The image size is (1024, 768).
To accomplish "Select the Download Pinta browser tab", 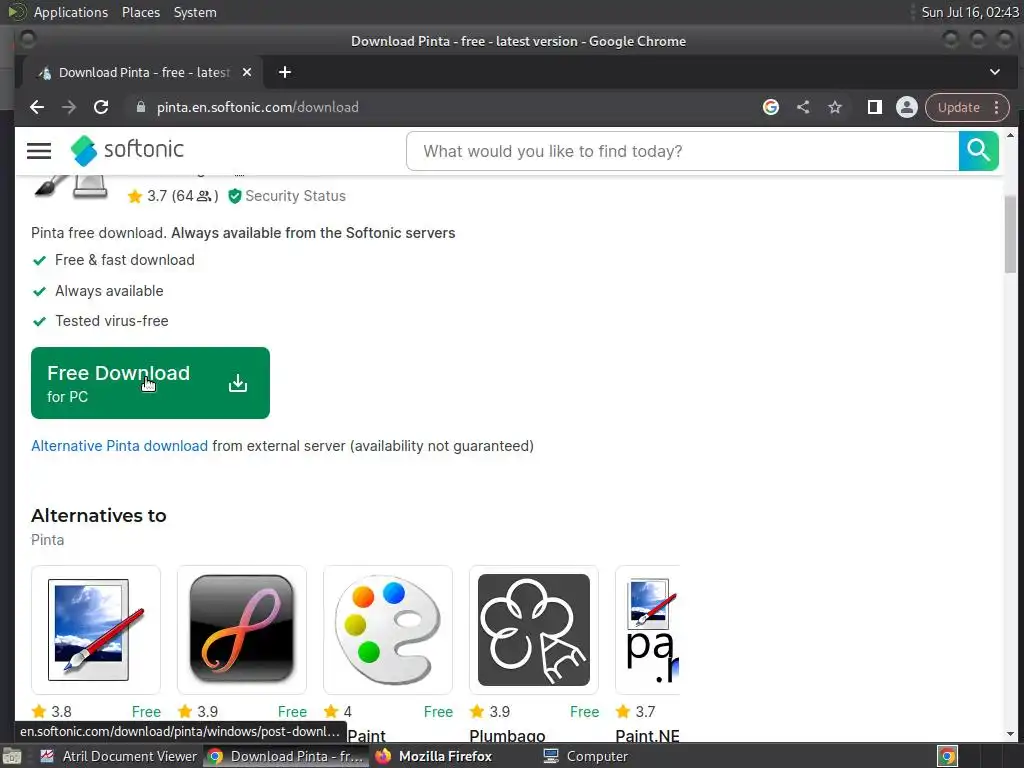I will pos(142,72).
